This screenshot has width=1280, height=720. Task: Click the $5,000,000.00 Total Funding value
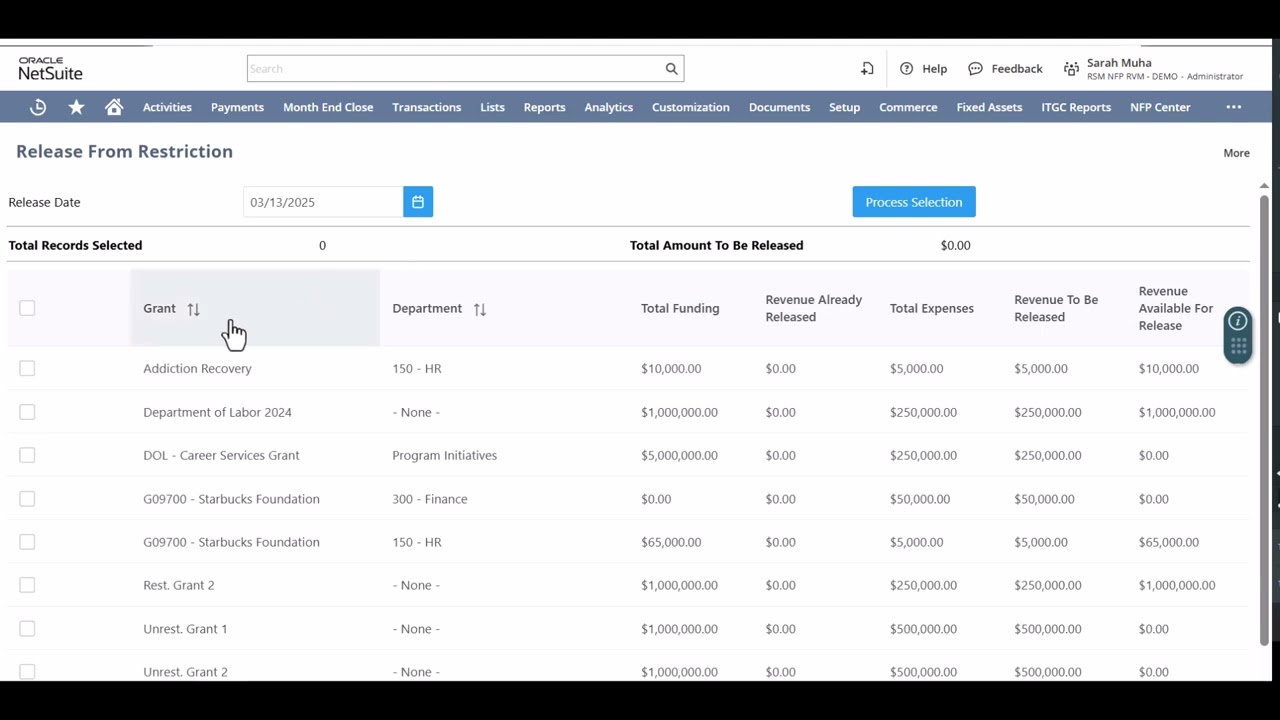[x=679, y=455]
